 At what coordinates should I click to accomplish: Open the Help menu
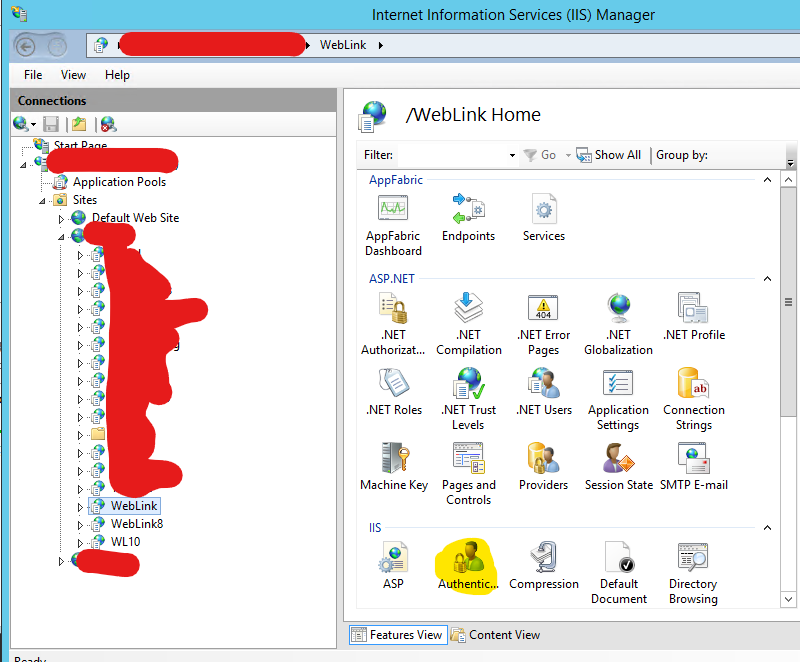117,75
